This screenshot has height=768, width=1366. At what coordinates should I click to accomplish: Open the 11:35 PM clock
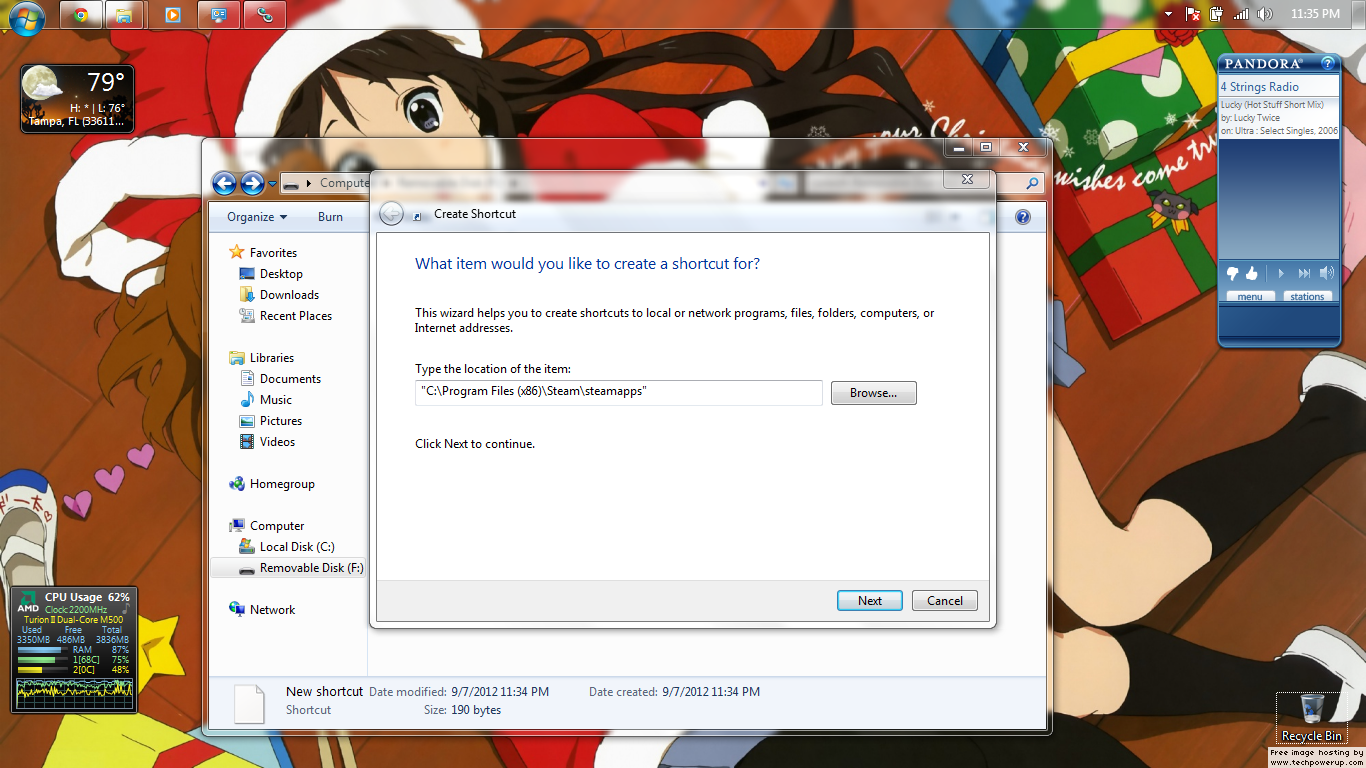pyautogui.click(x=1315, y=14)
